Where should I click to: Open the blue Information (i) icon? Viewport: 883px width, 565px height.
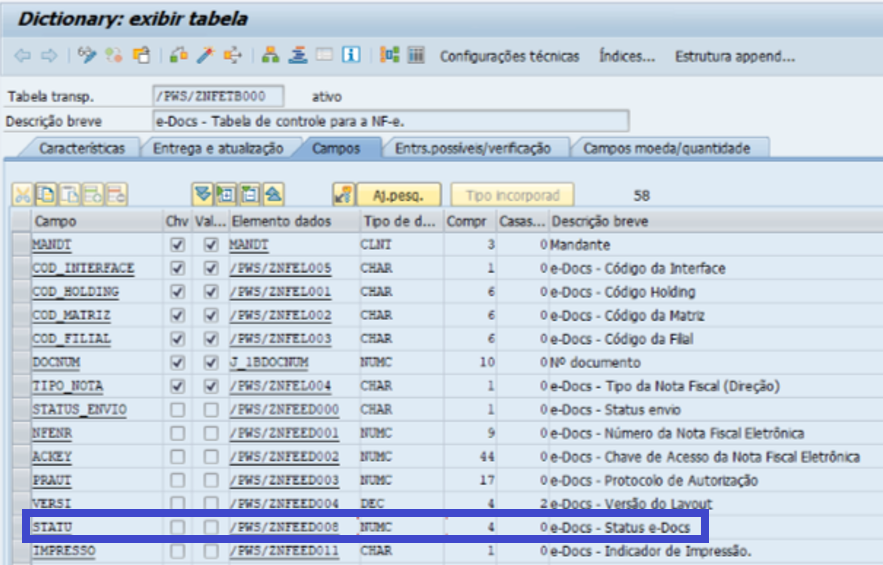[x=351, y=56]
